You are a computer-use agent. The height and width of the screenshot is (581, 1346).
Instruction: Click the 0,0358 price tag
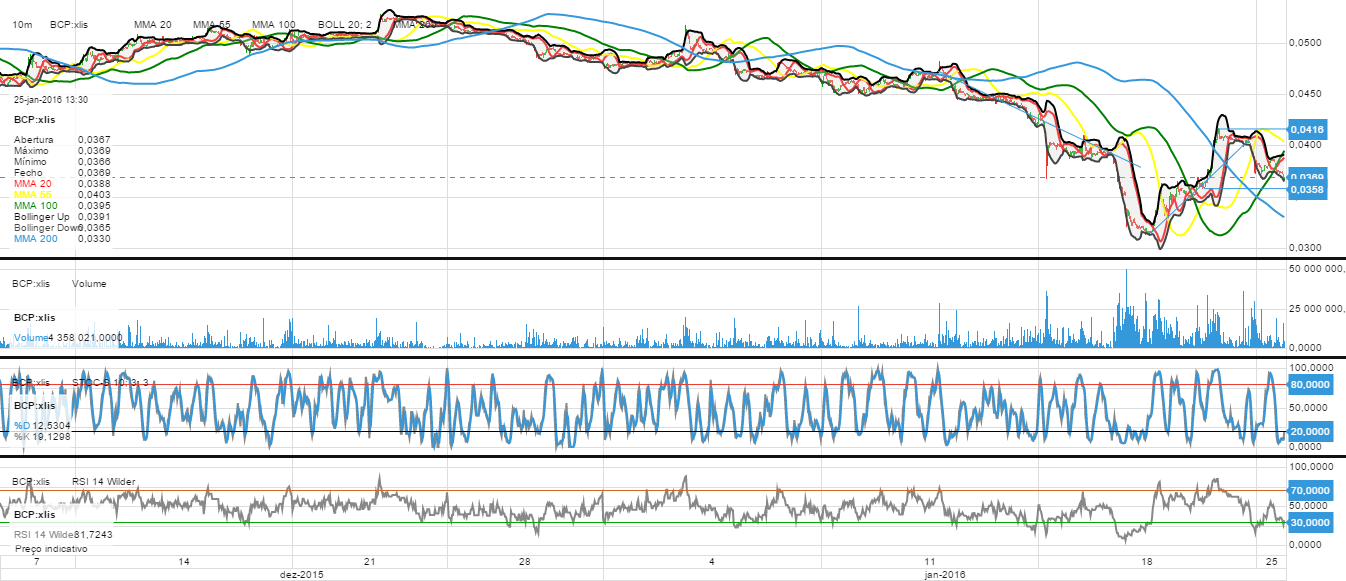coord(1307,189)
